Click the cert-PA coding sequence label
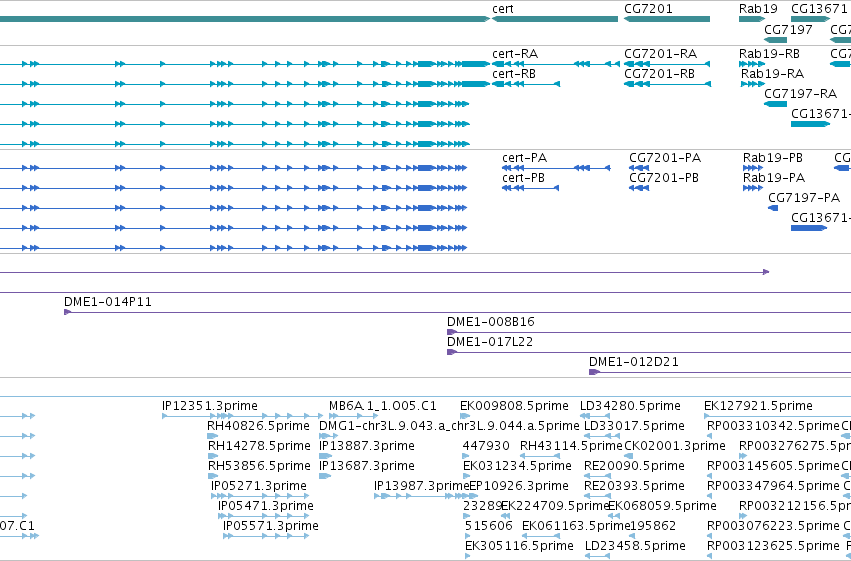 point(524,158)
